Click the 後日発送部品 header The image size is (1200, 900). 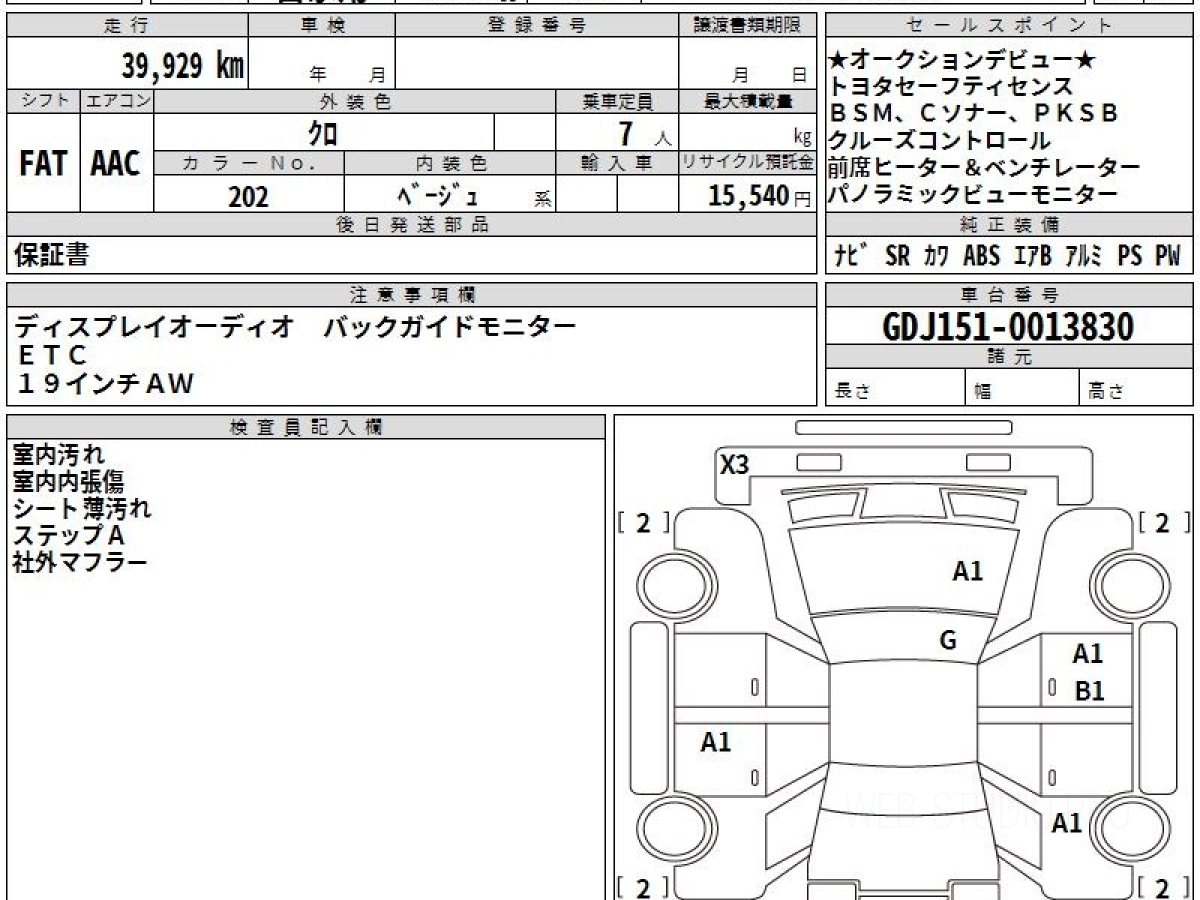[x=412, y=225]
